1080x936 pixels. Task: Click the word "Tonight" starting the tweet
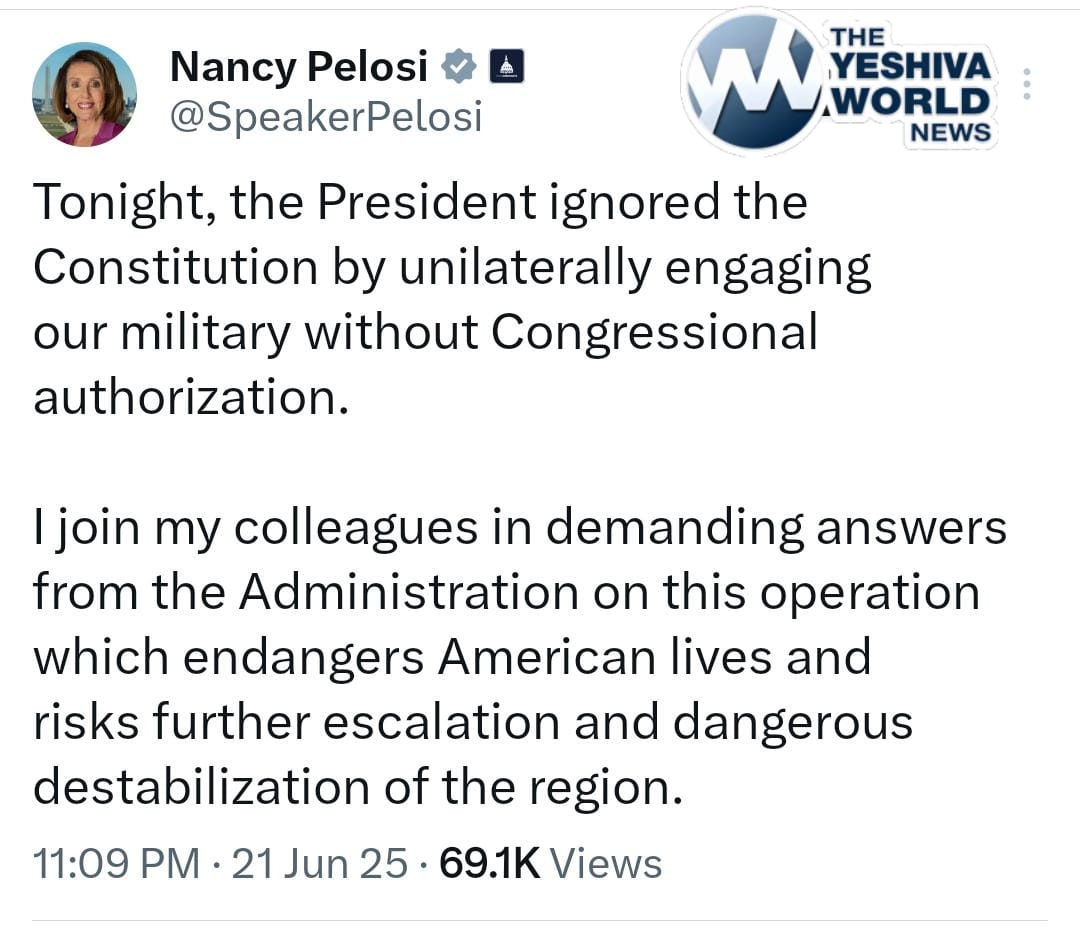[x=120, y=203]
